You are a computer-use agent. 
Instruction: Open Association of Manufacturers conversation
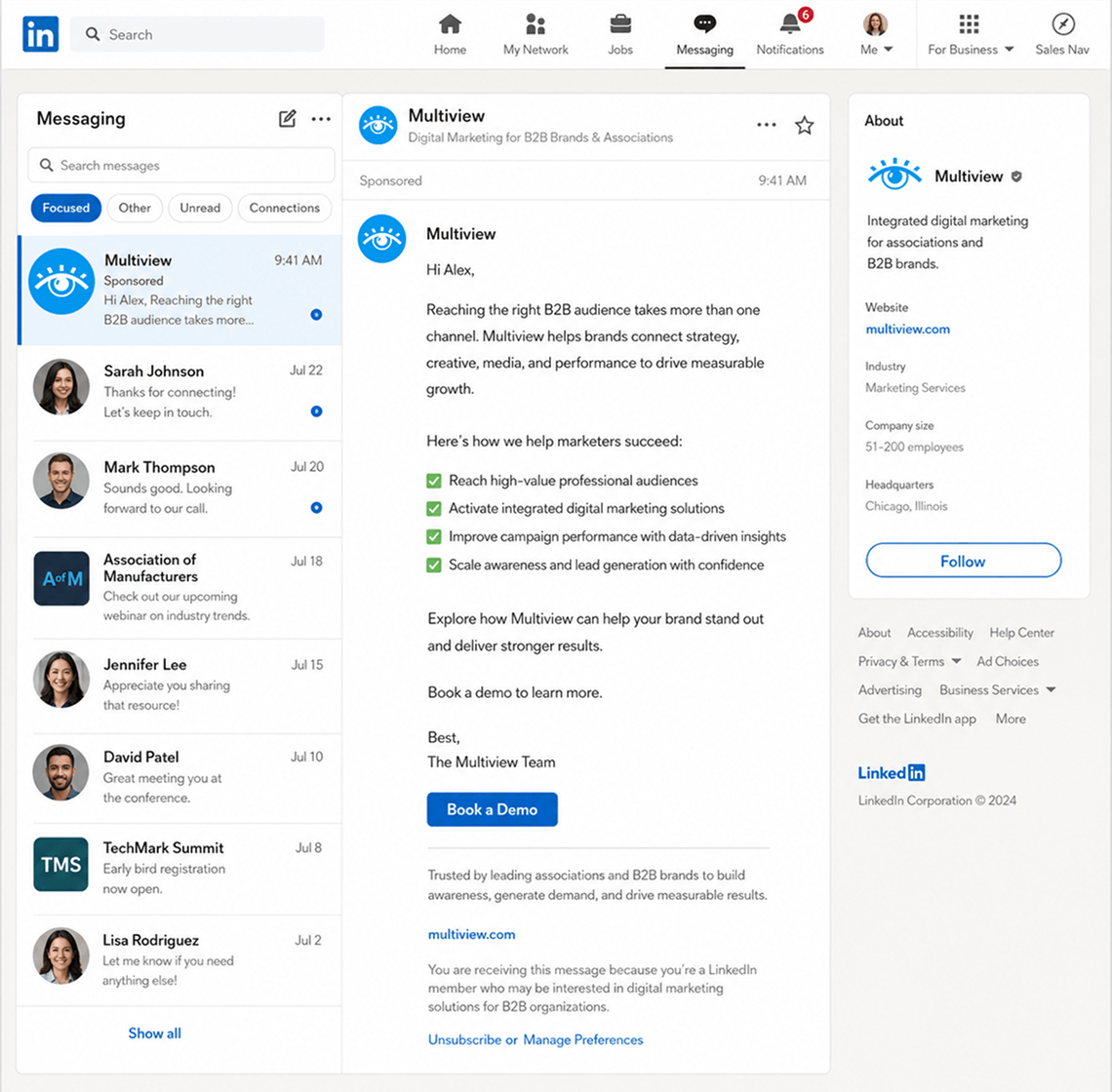pos(180,587)
